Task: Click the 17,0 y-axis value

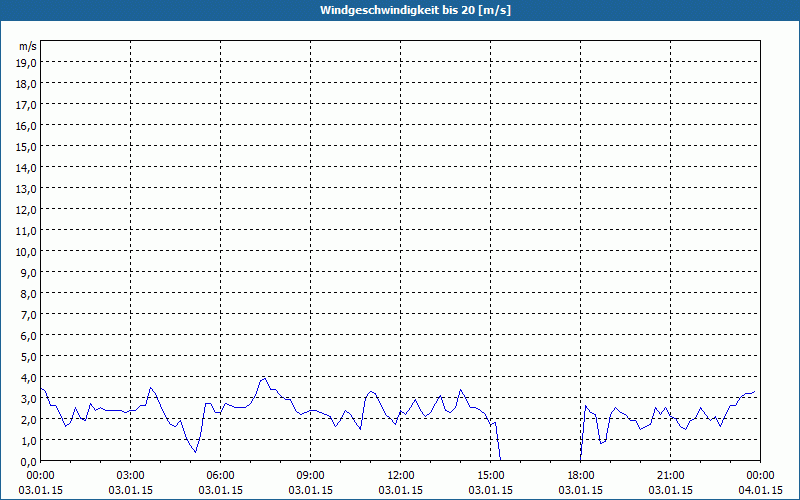Action: pyautogui.click(x=28, y=105)
